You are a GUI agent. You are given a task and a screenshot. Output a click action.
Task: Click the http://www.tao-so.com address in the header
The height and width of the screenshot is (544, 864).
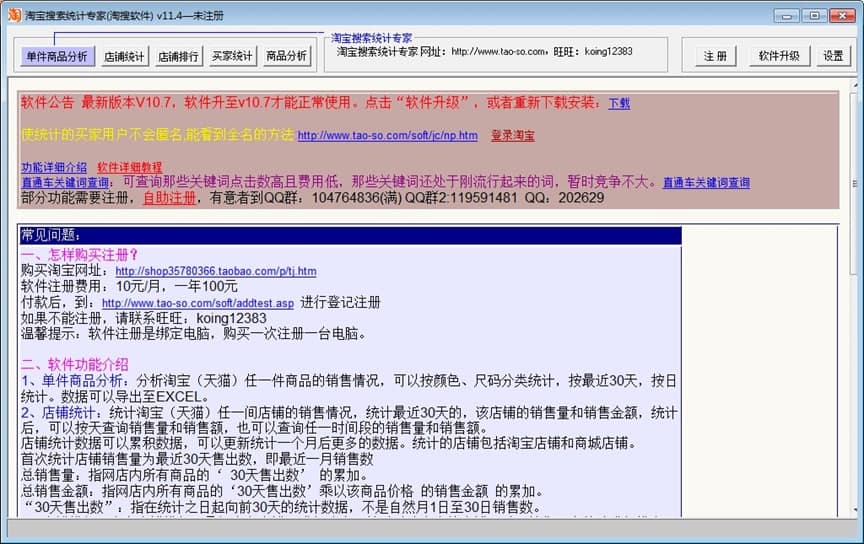coord(498,52)
